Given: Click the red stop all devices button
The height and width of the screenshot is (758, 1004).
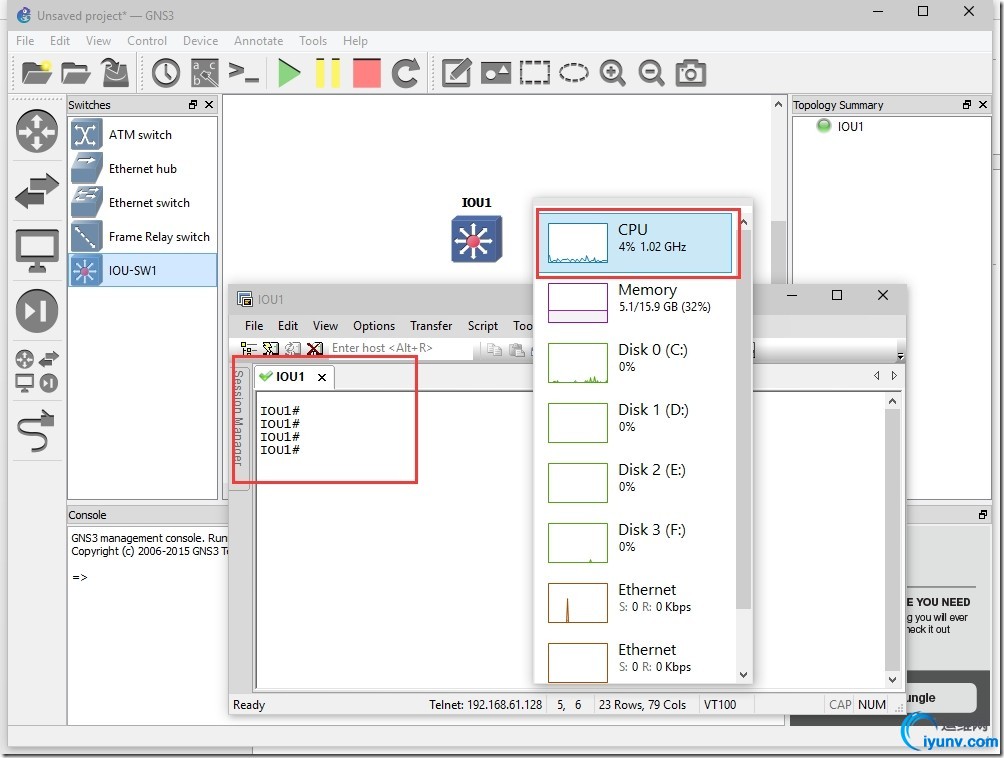Looking at the screenshot, I should [x=367, y=73].
